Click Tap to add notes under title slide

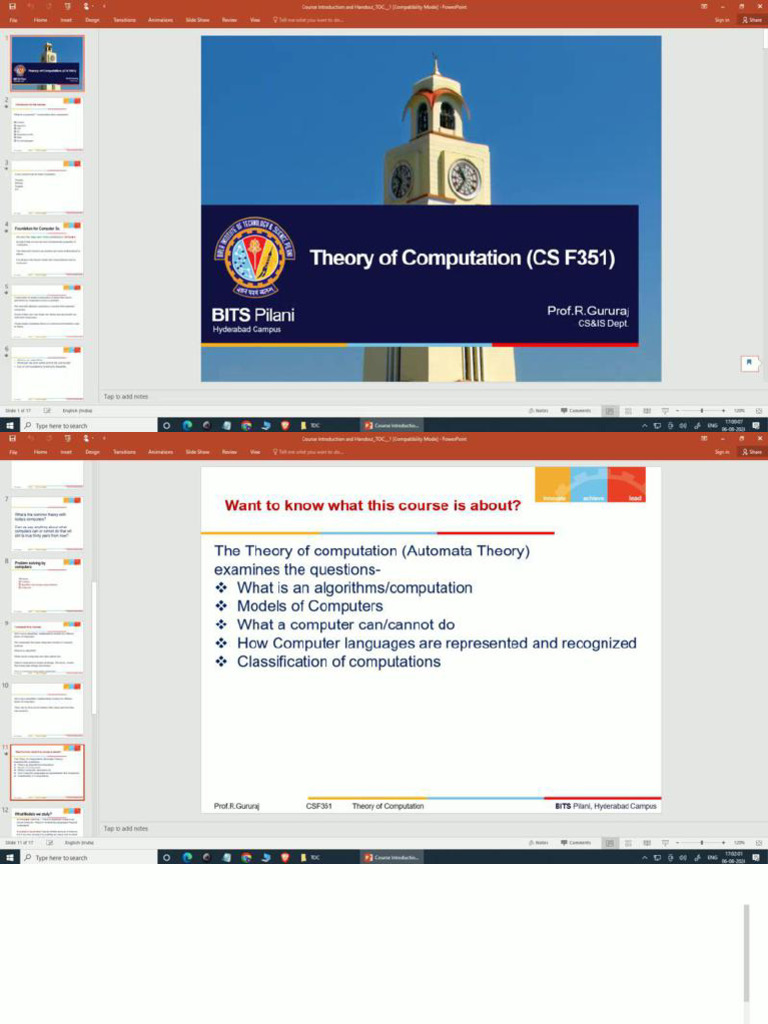[126, 396]
